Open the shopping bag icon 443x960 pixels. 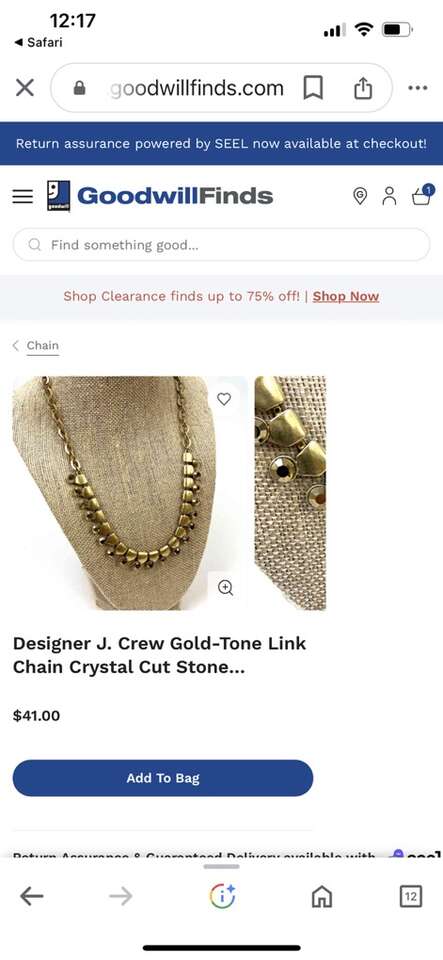point(422,195)
